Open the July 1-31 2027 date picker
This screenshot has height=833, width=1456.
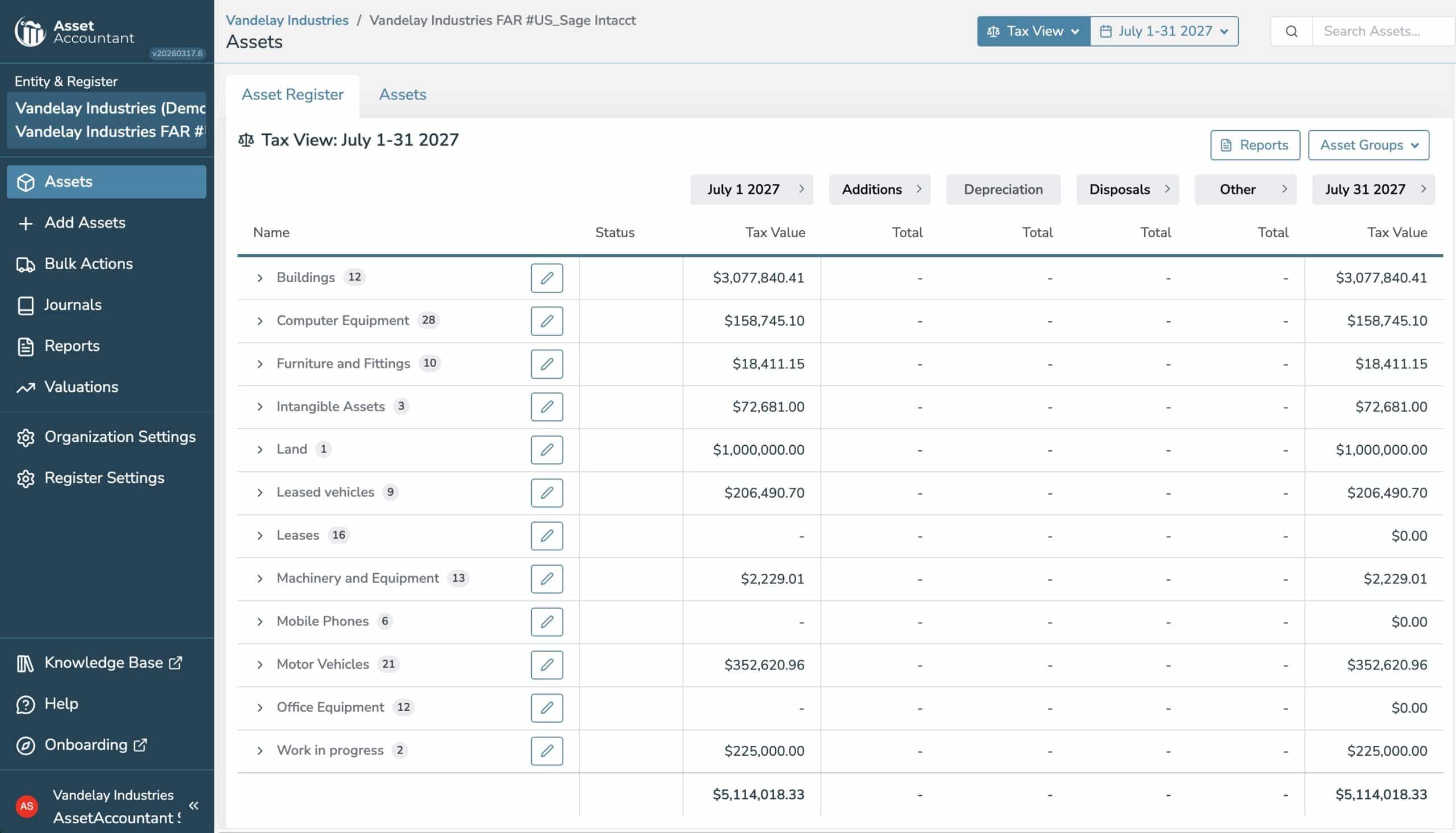coord(1164,31)
